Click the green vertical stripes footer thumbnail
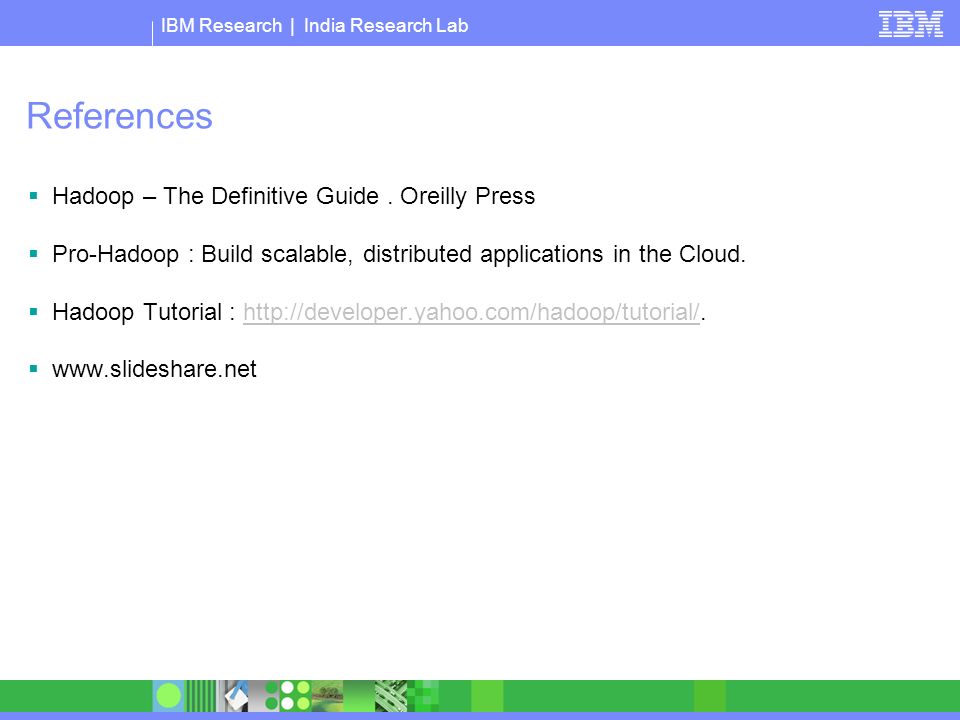960x720 pixels. coord(201,696)
